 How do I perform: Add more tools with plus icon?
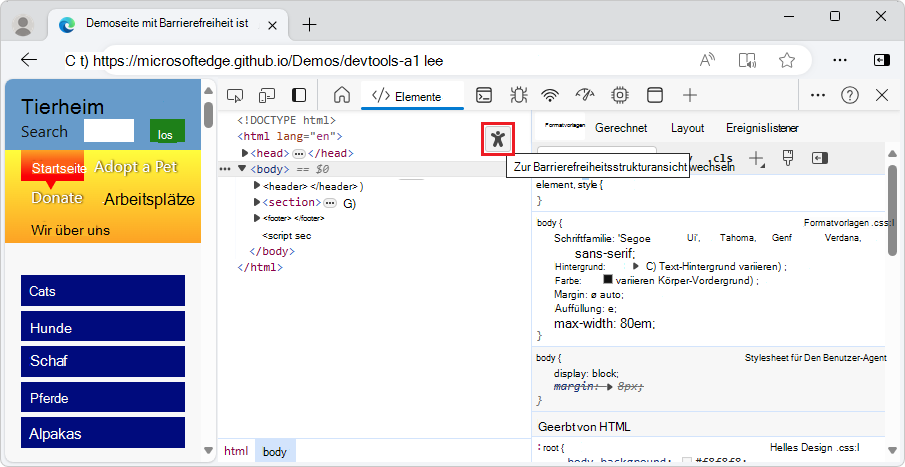pyautogui.click(x=690, y=95)
